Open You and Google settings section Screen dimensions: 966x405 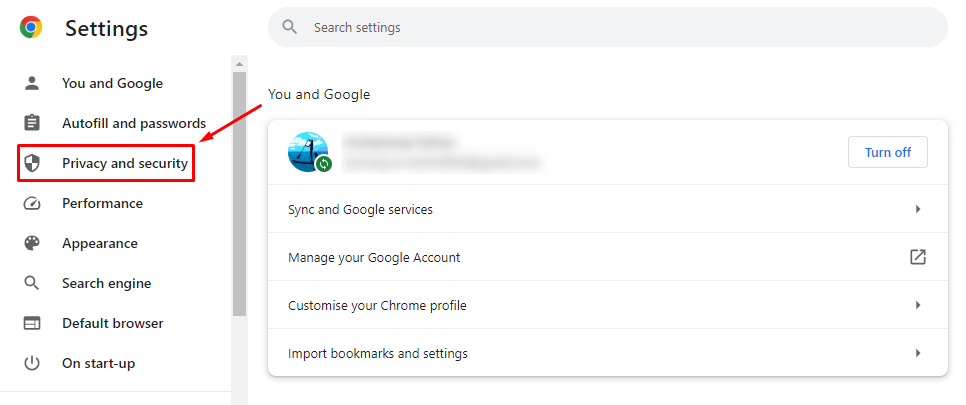coord(113,83)
